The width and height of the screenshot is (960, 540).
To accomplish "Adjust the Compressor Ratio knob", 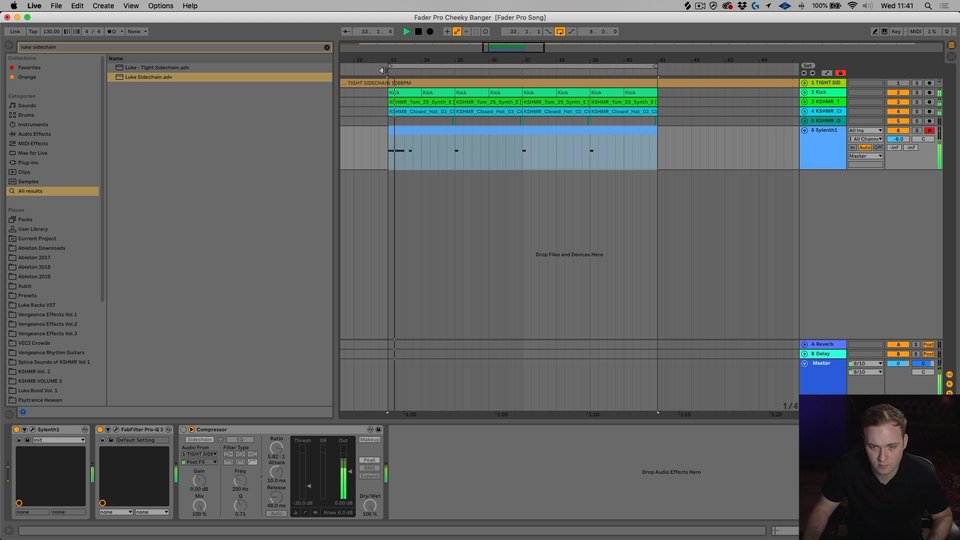I will point(276,448).
